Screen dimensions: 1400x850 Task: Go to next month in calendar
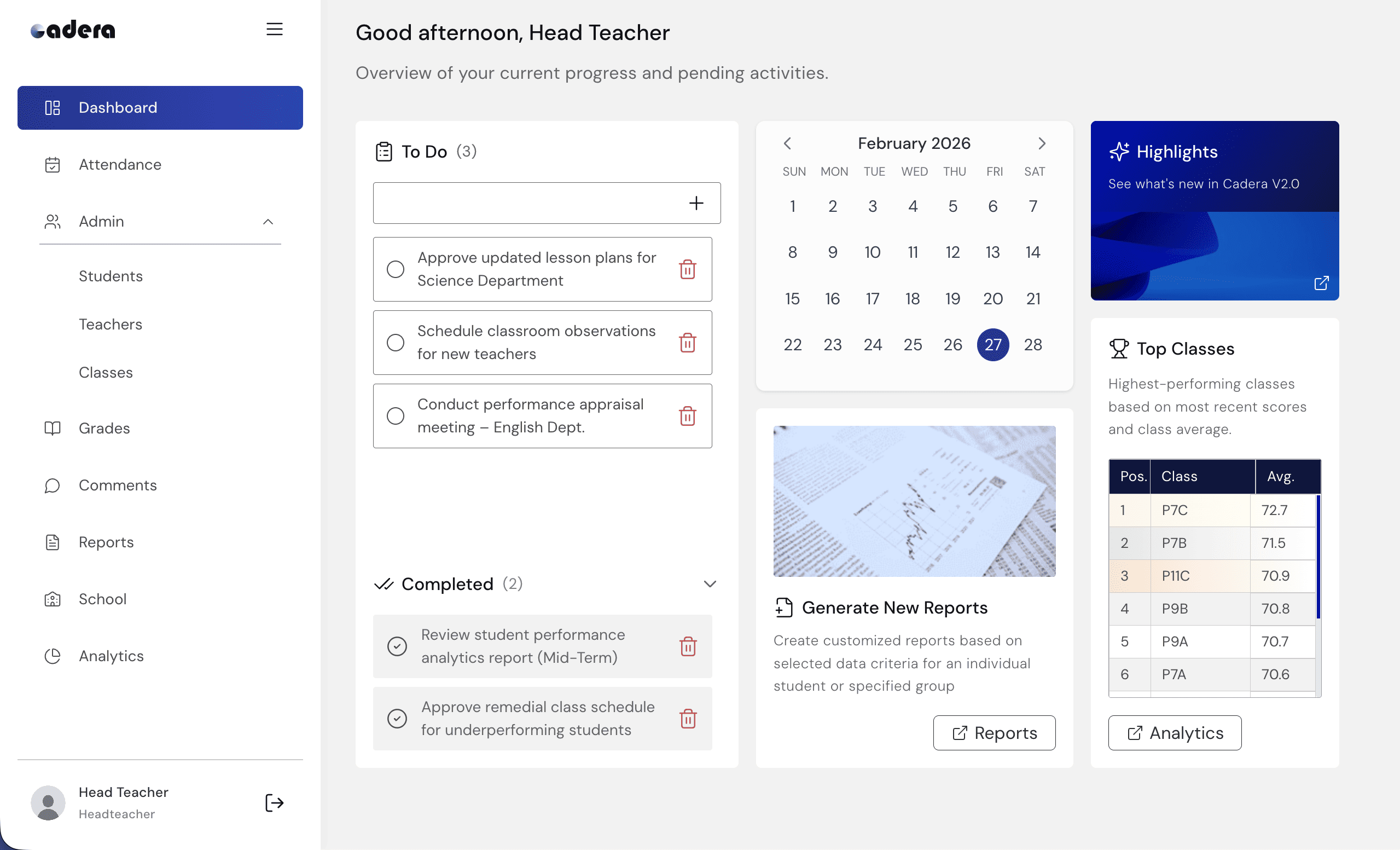1042,143
